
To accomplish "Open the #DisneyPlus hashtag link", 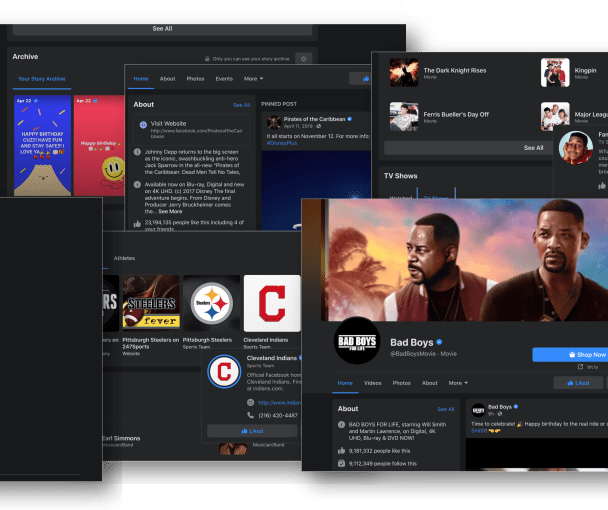I will (282, 143).
